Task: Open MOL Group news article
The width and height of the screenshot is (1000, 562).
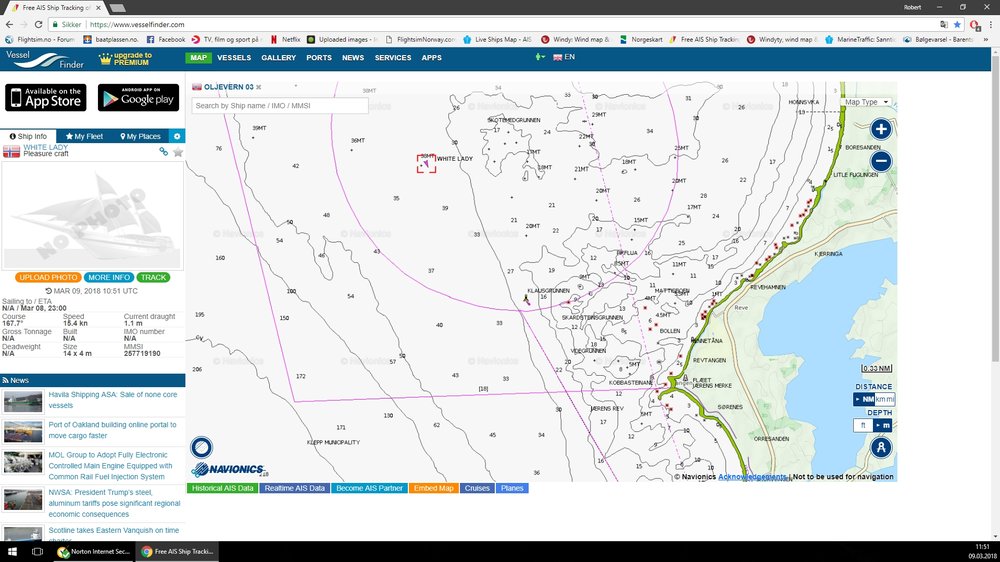Action: [110, 466]
